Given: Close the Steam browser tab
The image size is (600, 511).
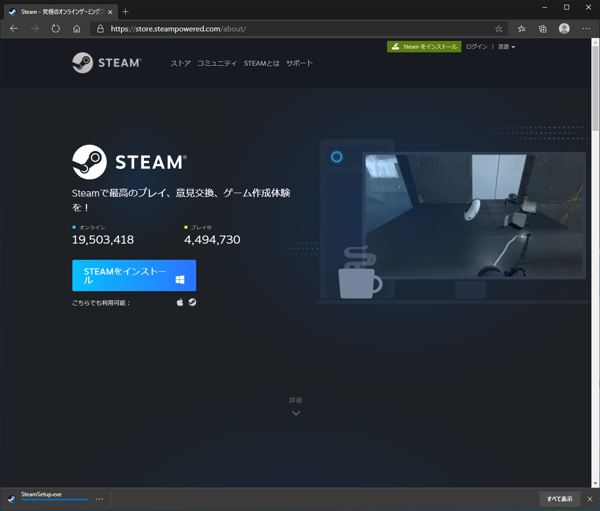Looking at the screenshot, I should 110,12.
